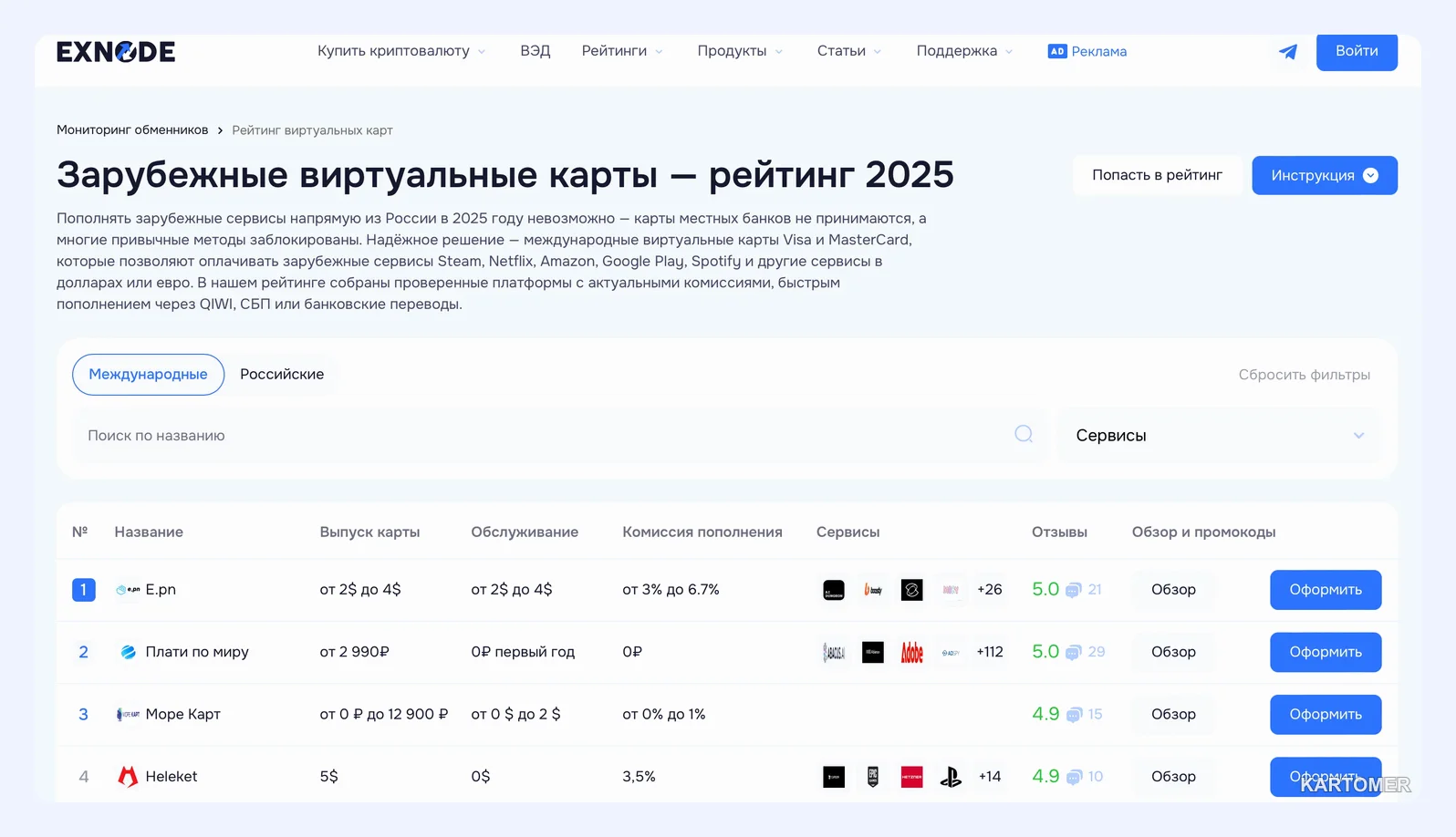Open the ВЭД menu item

(x=536, y=51)
